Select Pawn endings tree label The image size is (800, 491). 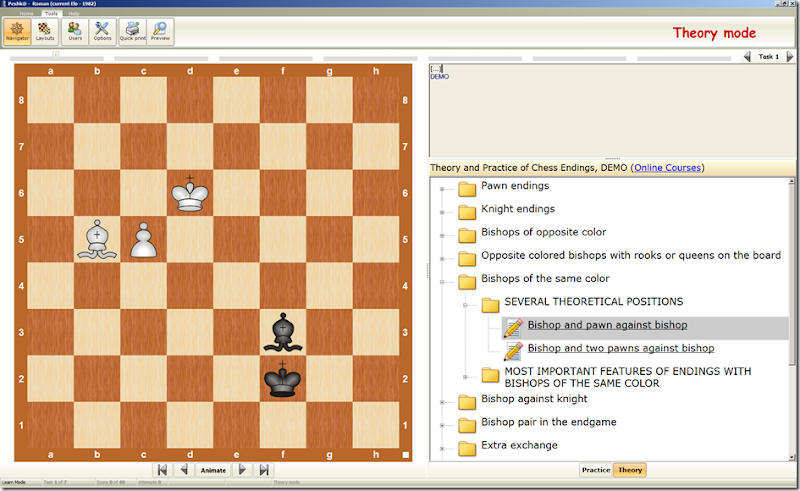coord(515,186)
